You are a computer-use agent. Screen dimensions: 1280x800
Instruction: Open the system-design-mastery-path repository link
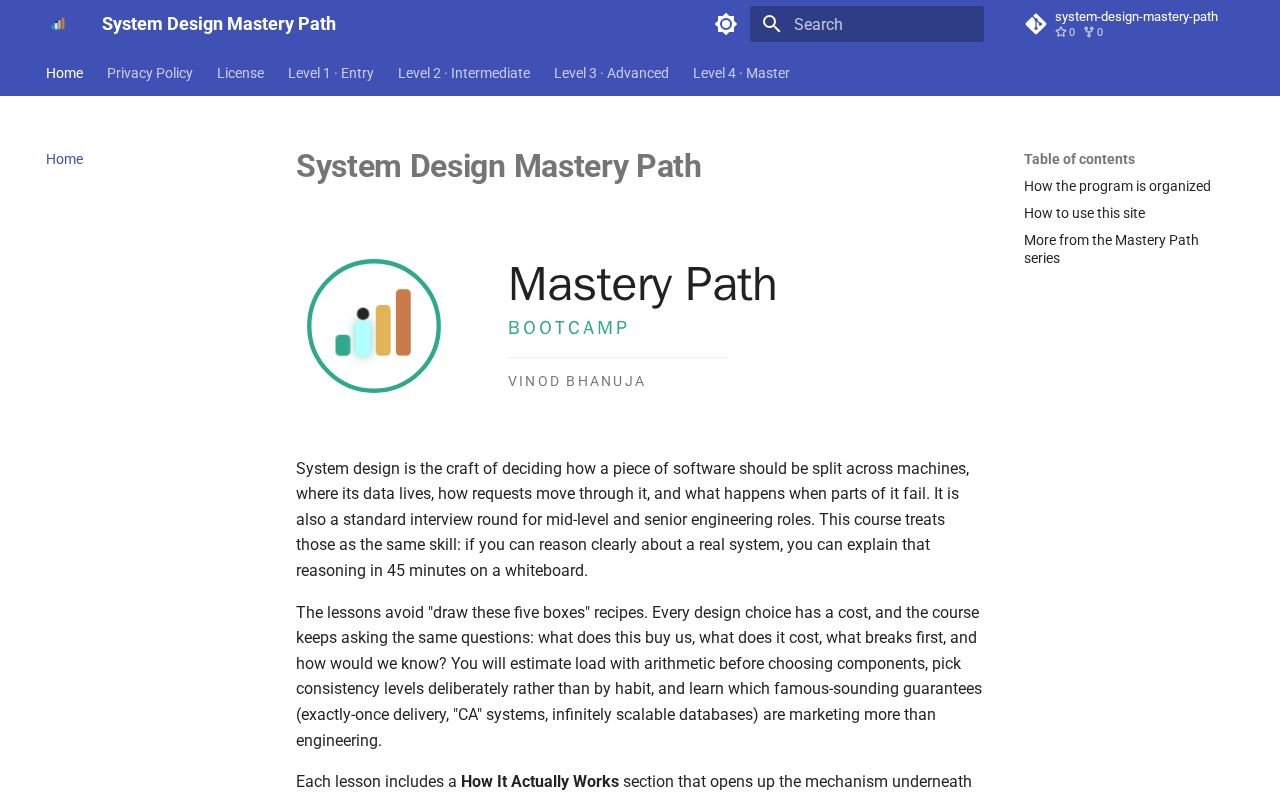tap(1136, 16)
